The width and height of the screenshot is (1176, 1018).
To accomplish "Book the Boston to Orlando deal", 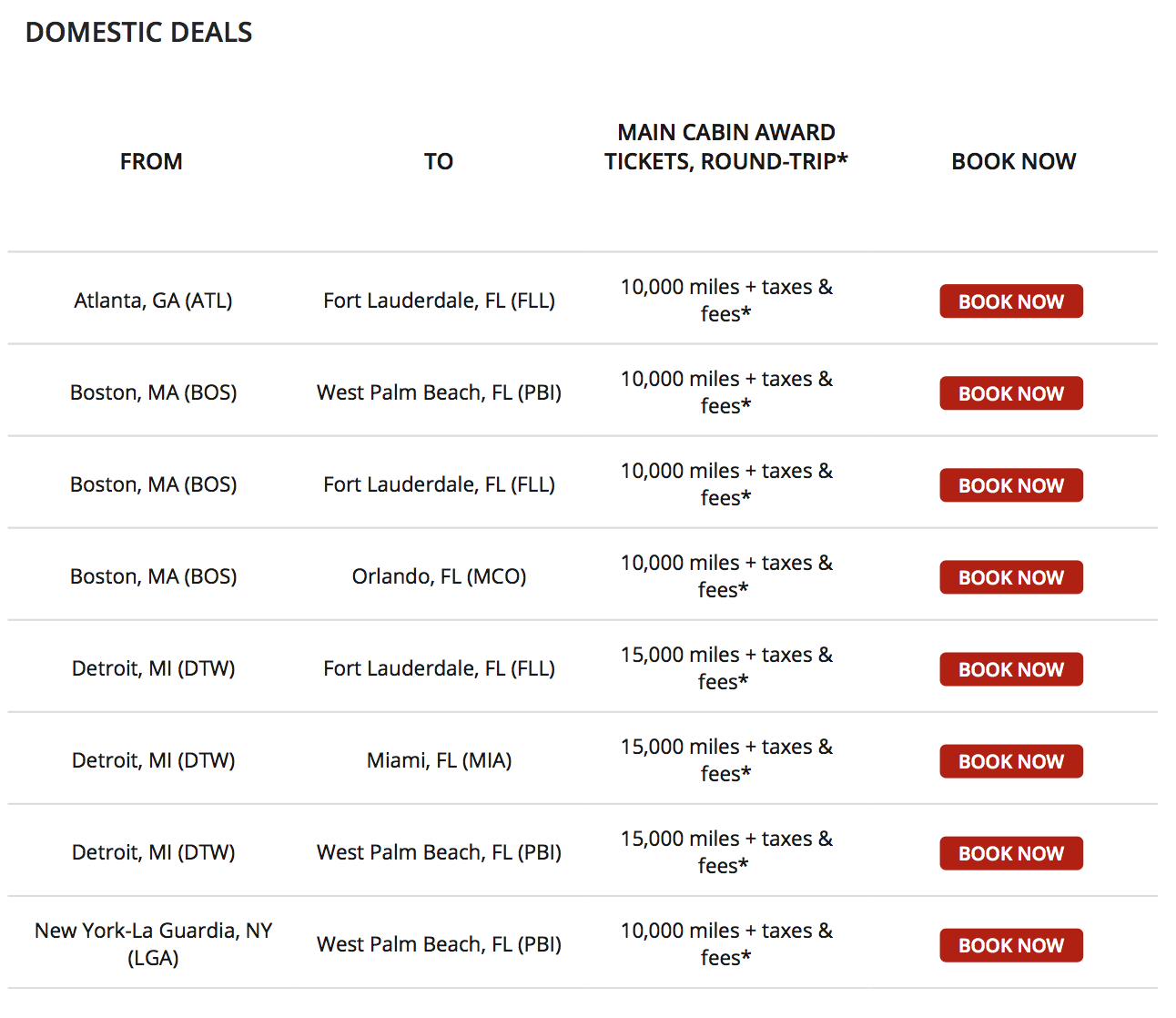I will (1011, 577).
